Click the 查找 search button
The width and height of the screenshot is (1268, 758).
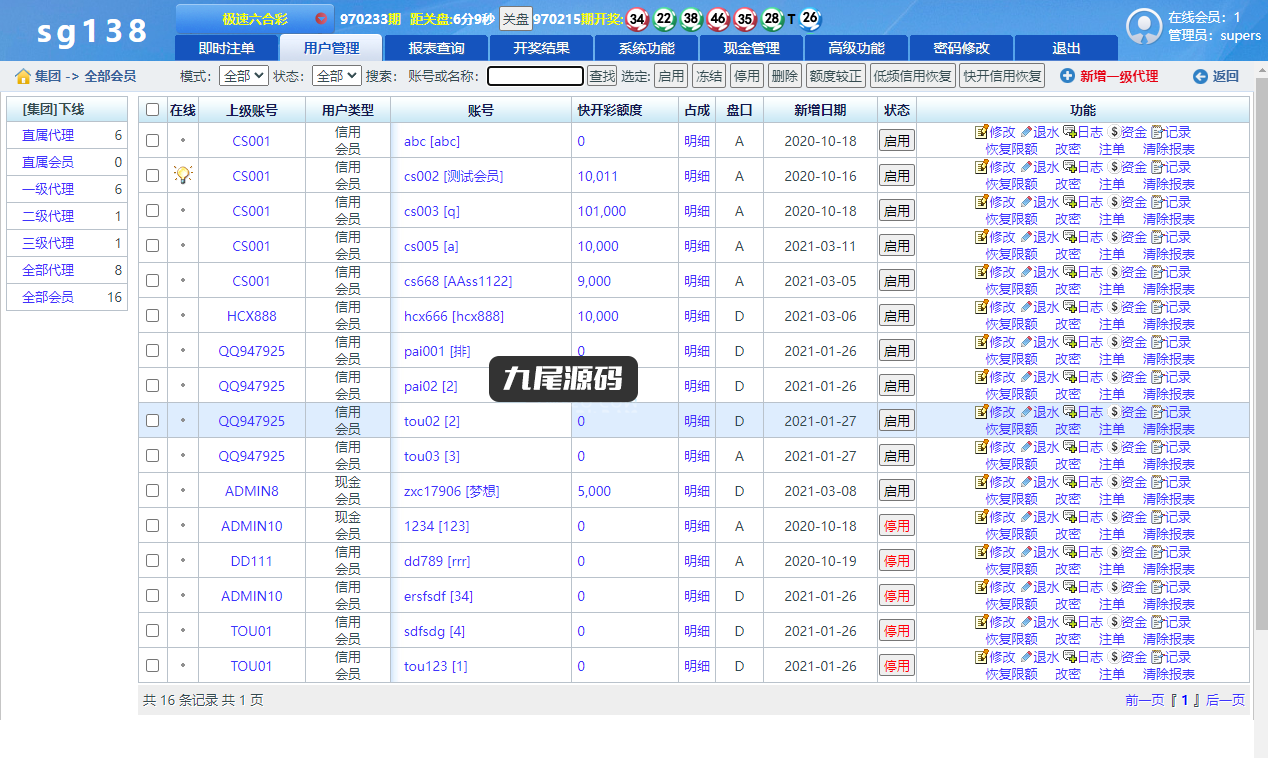[x=602, y=76]
